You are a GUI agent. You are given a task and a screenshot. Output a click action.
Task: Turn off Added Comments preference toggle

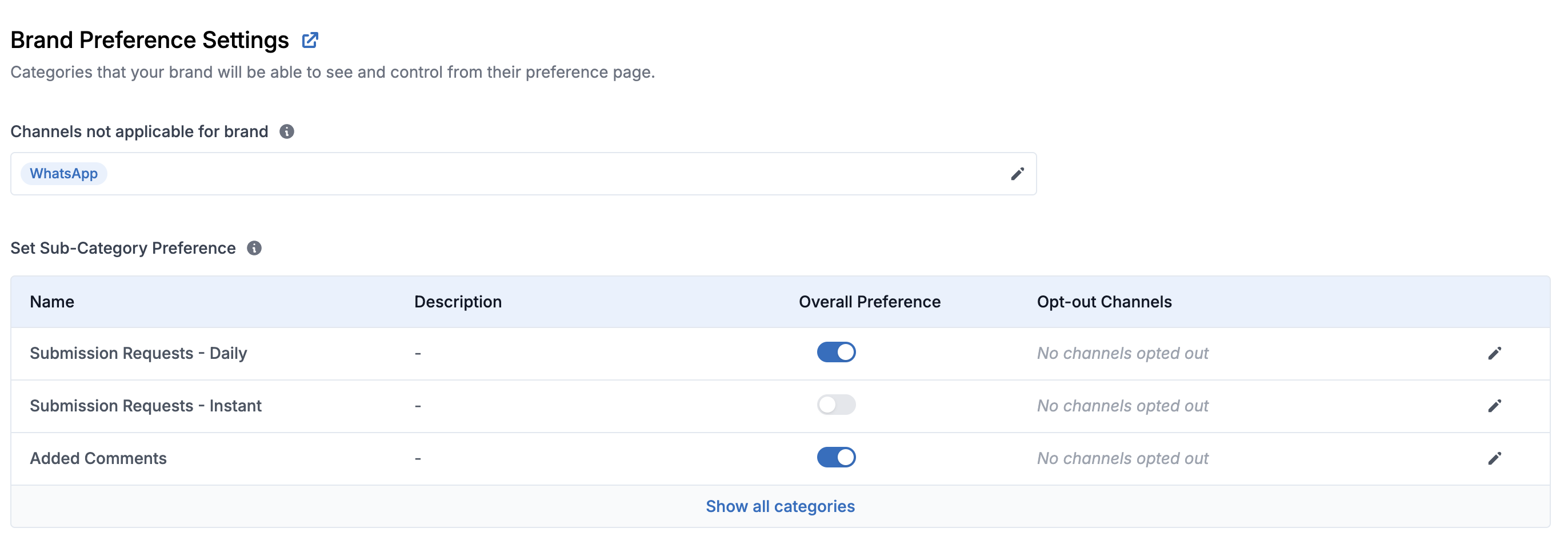click(836, 457)
